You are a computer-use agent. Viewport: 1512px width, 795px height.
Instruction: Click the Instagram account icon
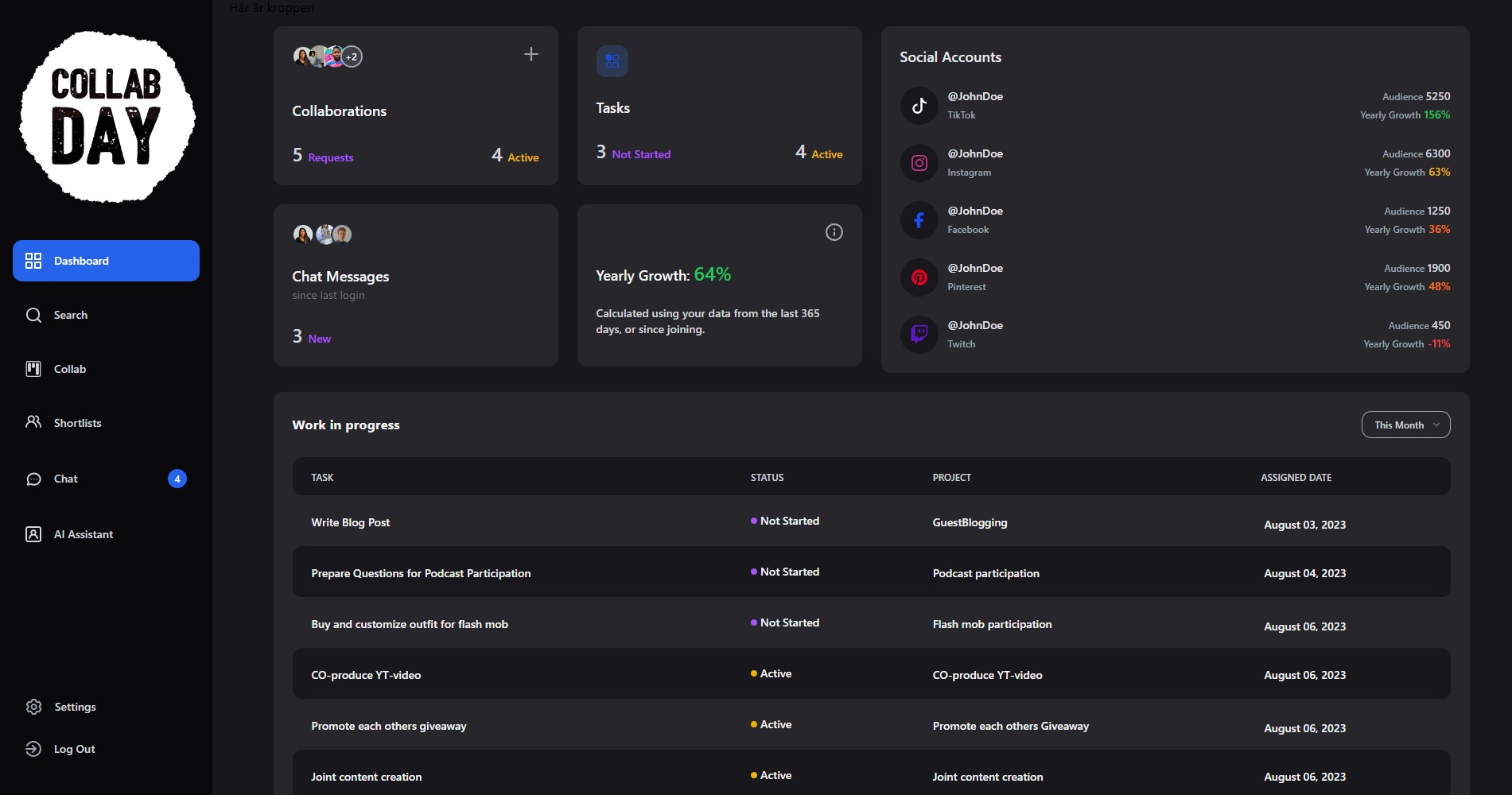[x=919, y=163]
